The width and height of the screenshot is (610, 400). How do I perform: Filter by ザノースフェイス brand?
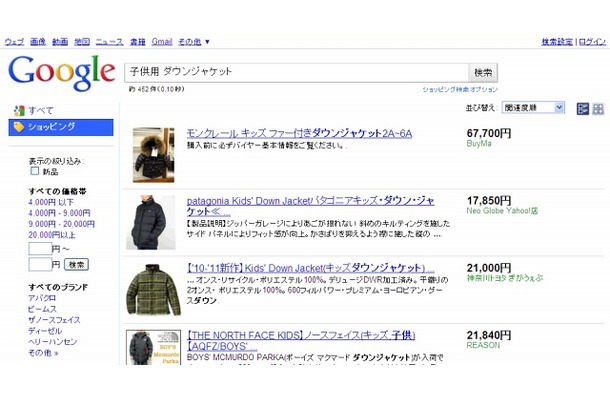(54, 320)
